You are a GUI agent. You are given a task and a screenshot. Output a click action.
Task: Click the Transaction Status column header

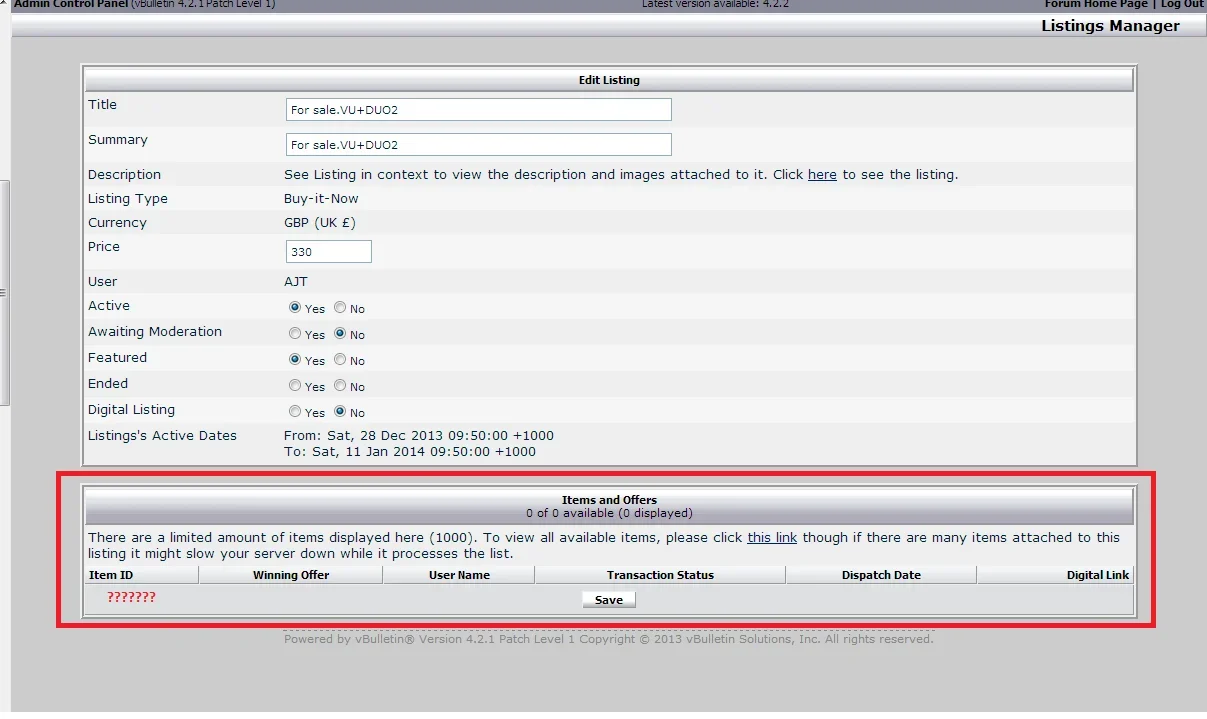click(x=660, y=575)
